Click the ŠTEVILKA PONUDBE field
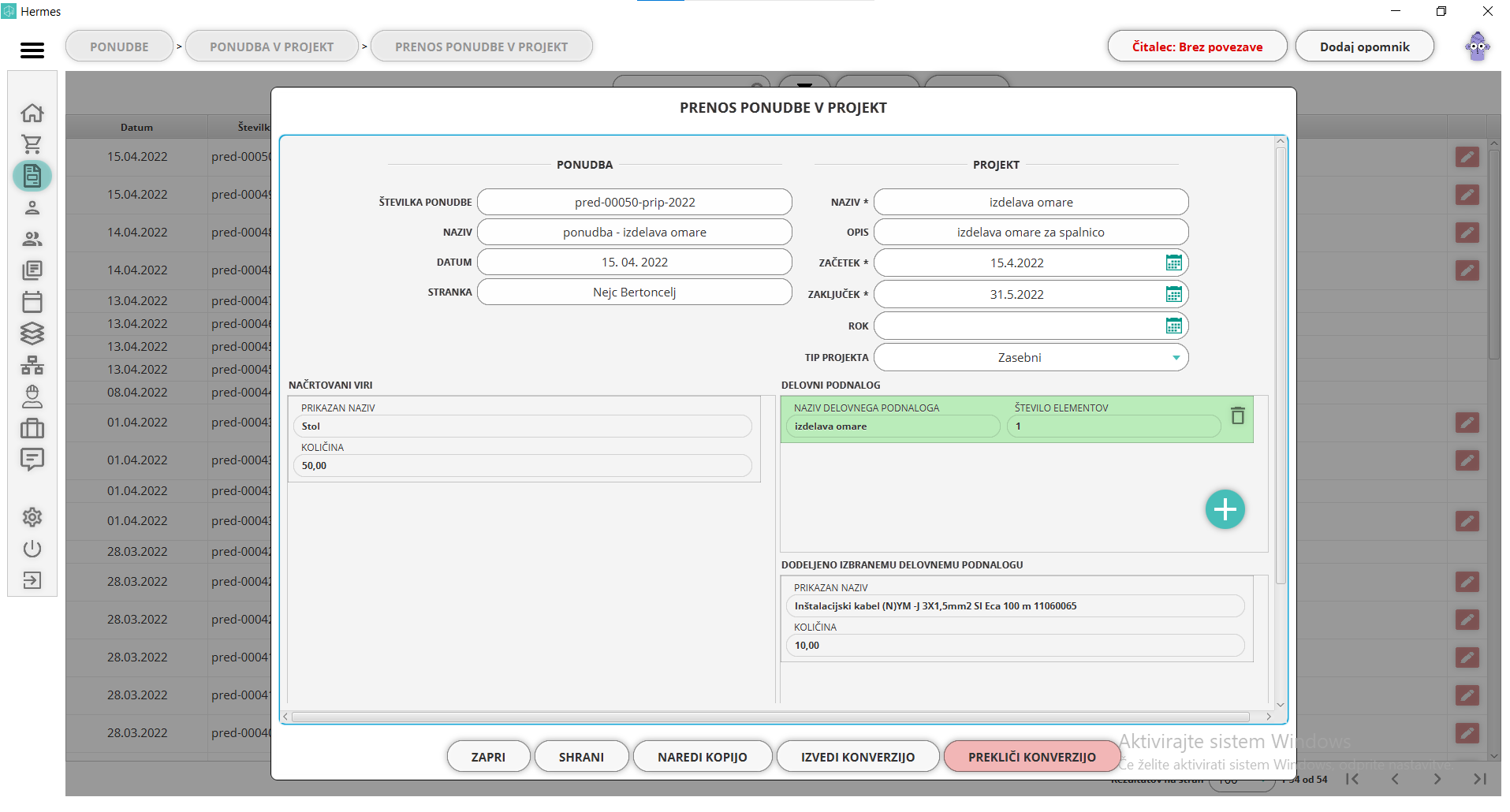Viewport: 1510px width, 812px height. coord(635,202)
